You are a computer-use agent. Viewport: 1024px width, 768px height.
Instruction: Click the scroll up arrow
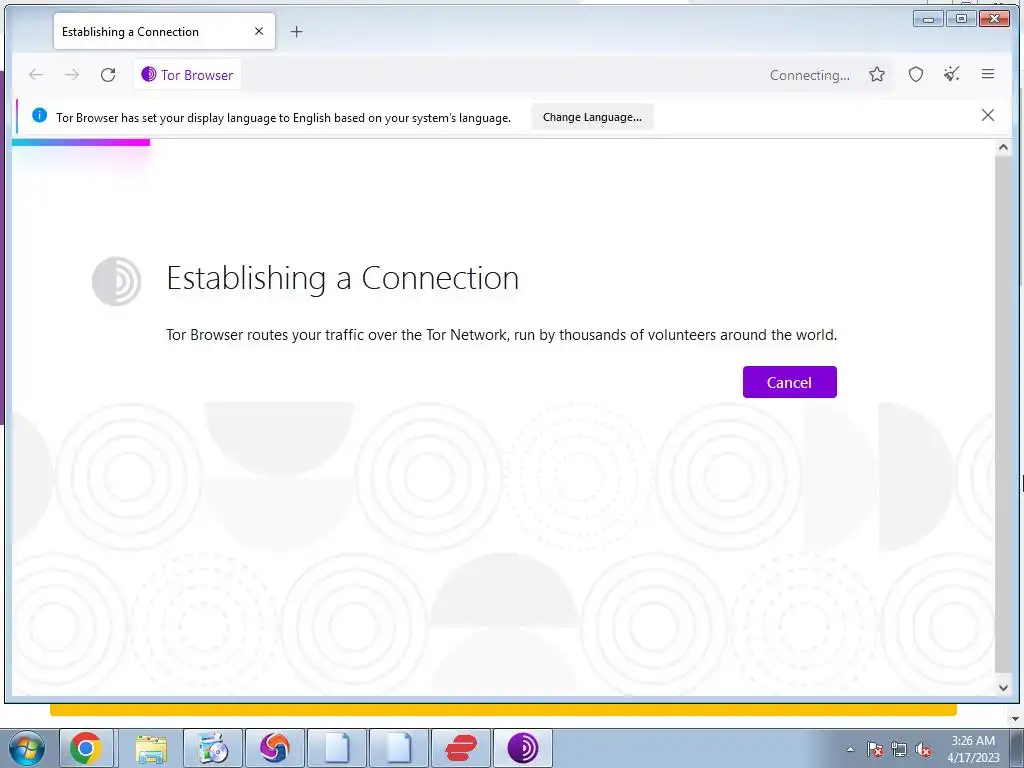(x=1003, y=148)
